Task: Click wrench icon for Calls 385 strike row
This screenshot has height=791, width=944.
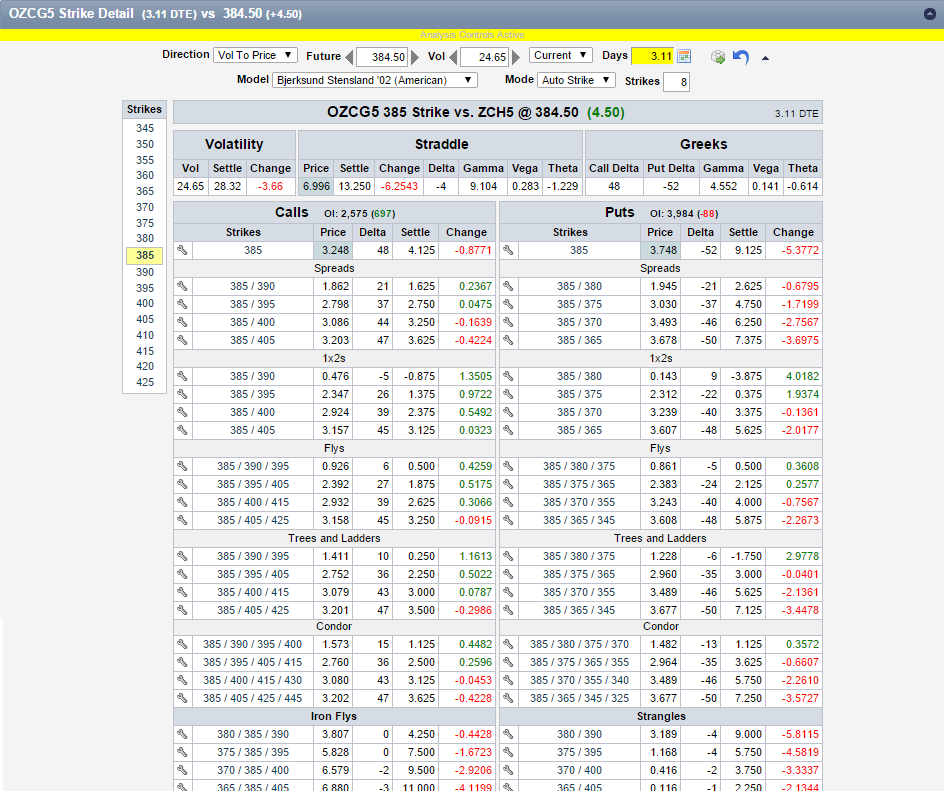Action: (182, 250)
